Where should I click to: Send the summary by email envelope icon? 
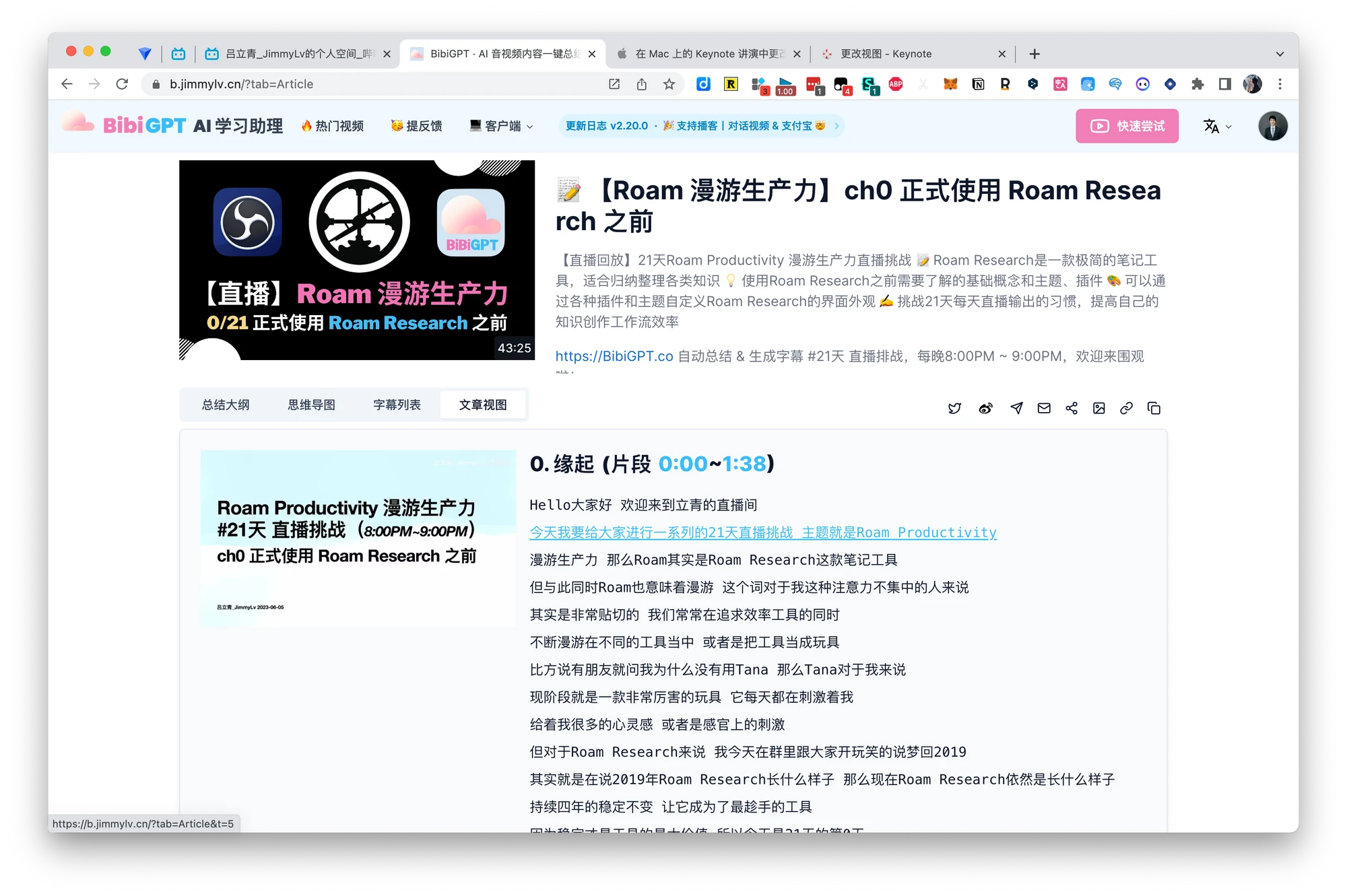(x=1044, y=408)
